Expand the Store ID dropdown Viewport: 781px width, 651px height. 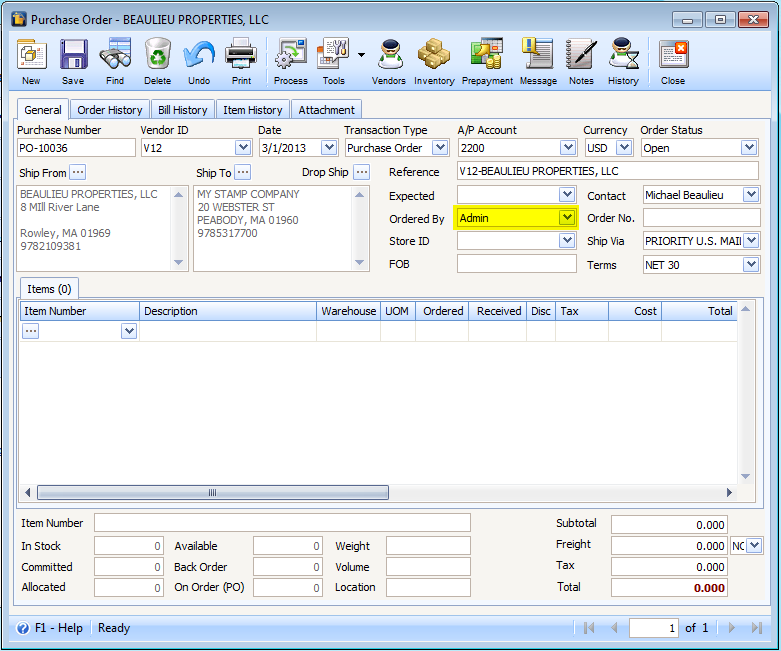pos(567,240)
